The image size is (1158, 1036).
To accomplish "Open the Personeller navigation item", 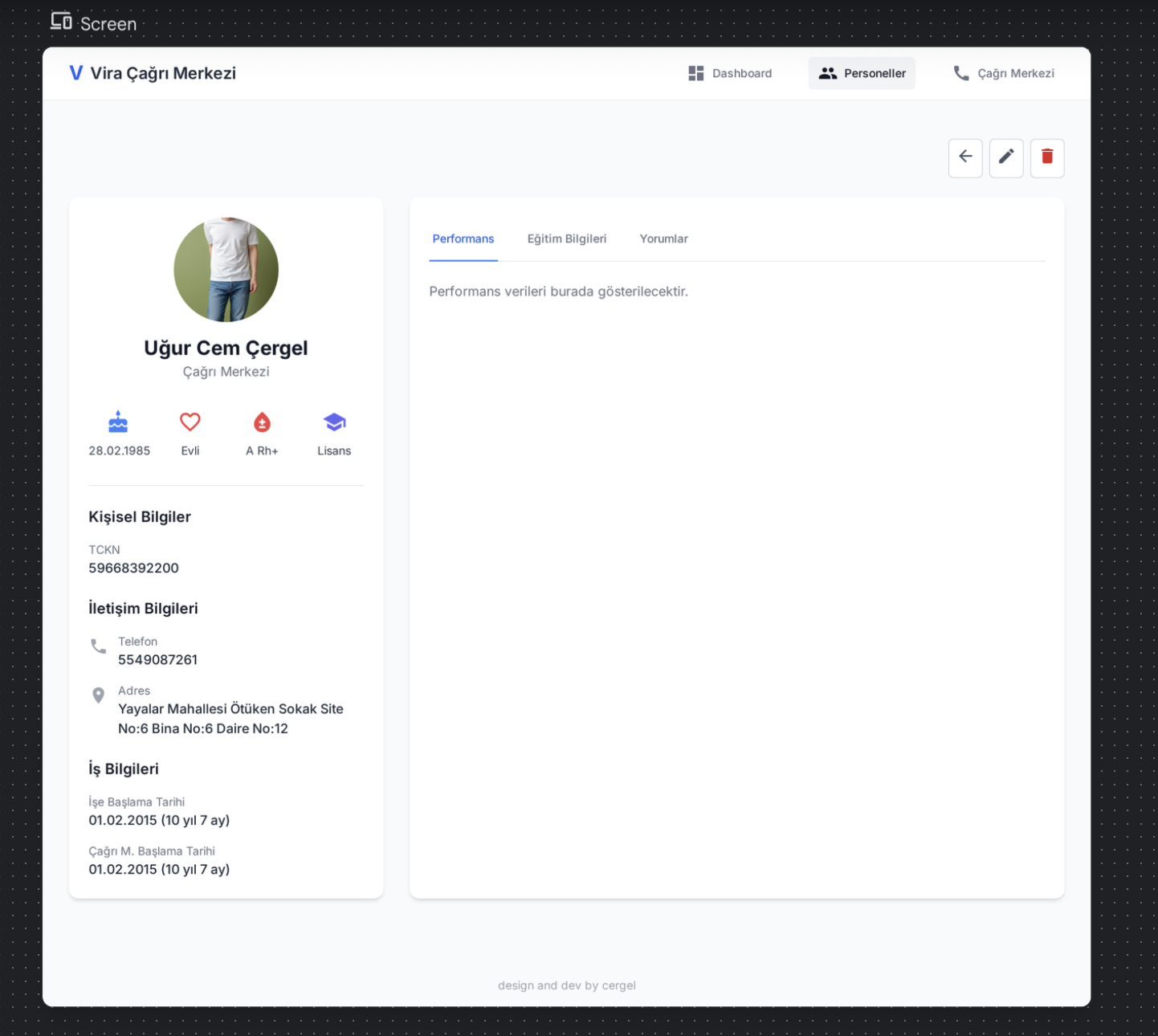I will coord(862,73).
